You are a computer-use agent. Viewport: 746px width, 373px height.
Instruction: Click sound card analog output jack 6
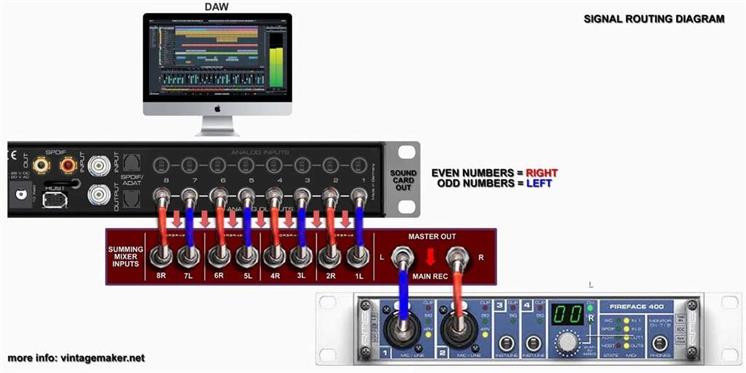tap(218, 195)
